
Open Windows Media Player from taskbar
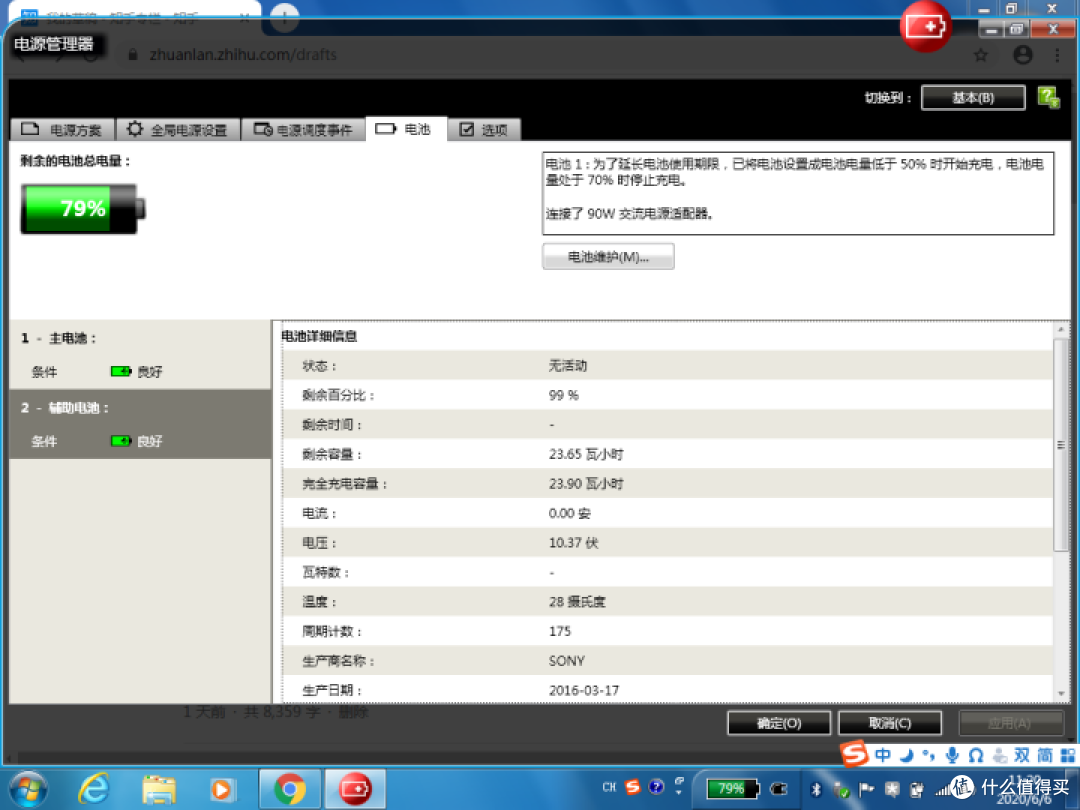222,789
